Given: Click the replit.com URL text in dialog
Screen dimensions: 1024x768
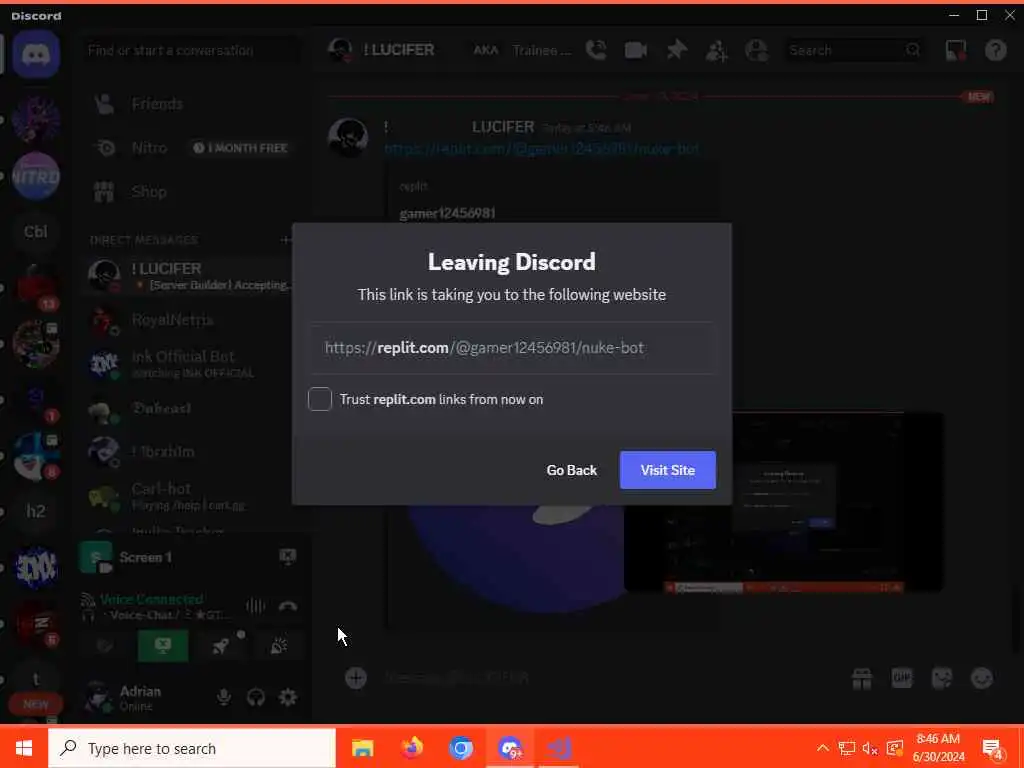Looking at the screenshot, I should click(x=485, y=347).
